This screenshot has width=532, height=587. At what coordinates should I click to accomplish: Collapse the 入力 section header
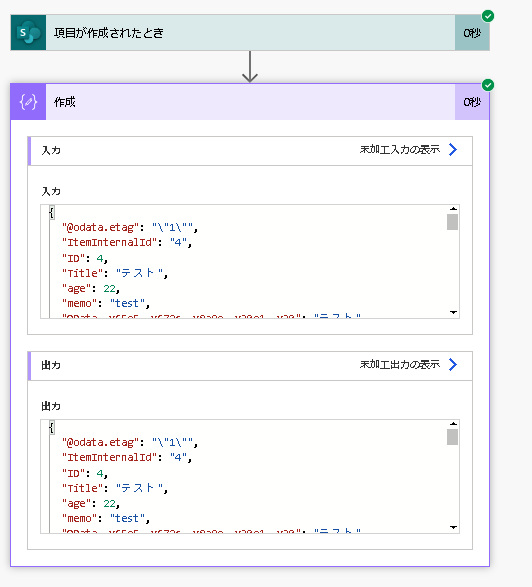coord(250,151)
